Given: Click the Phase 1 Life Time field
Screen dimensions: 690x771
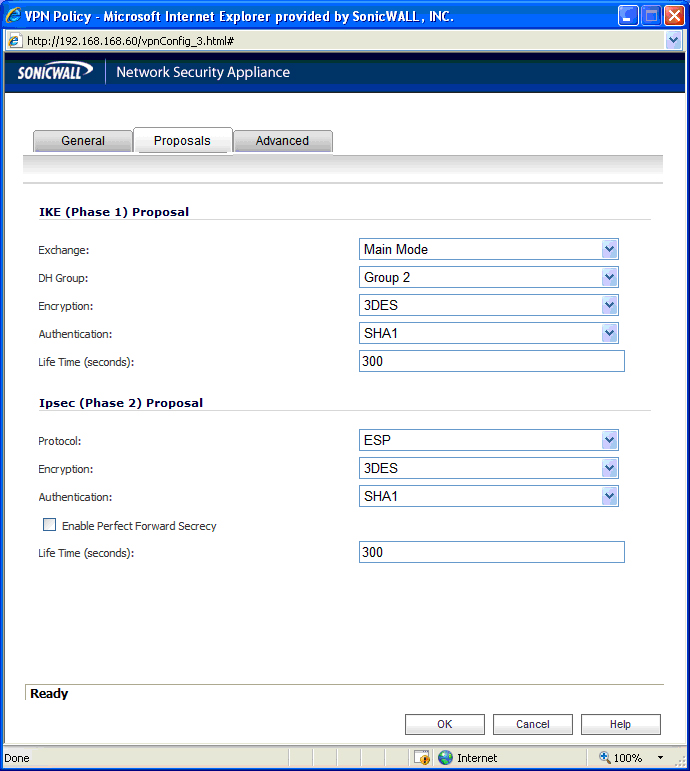Looking at the screenshot, I should pyautogui.click(x=492, y=361).
